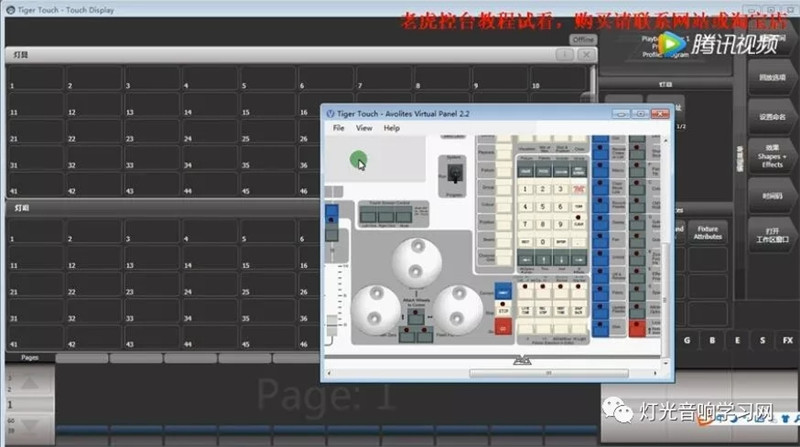Click the Stop playback button
This screenshot has width=800, height=447.
click(503, 308)
